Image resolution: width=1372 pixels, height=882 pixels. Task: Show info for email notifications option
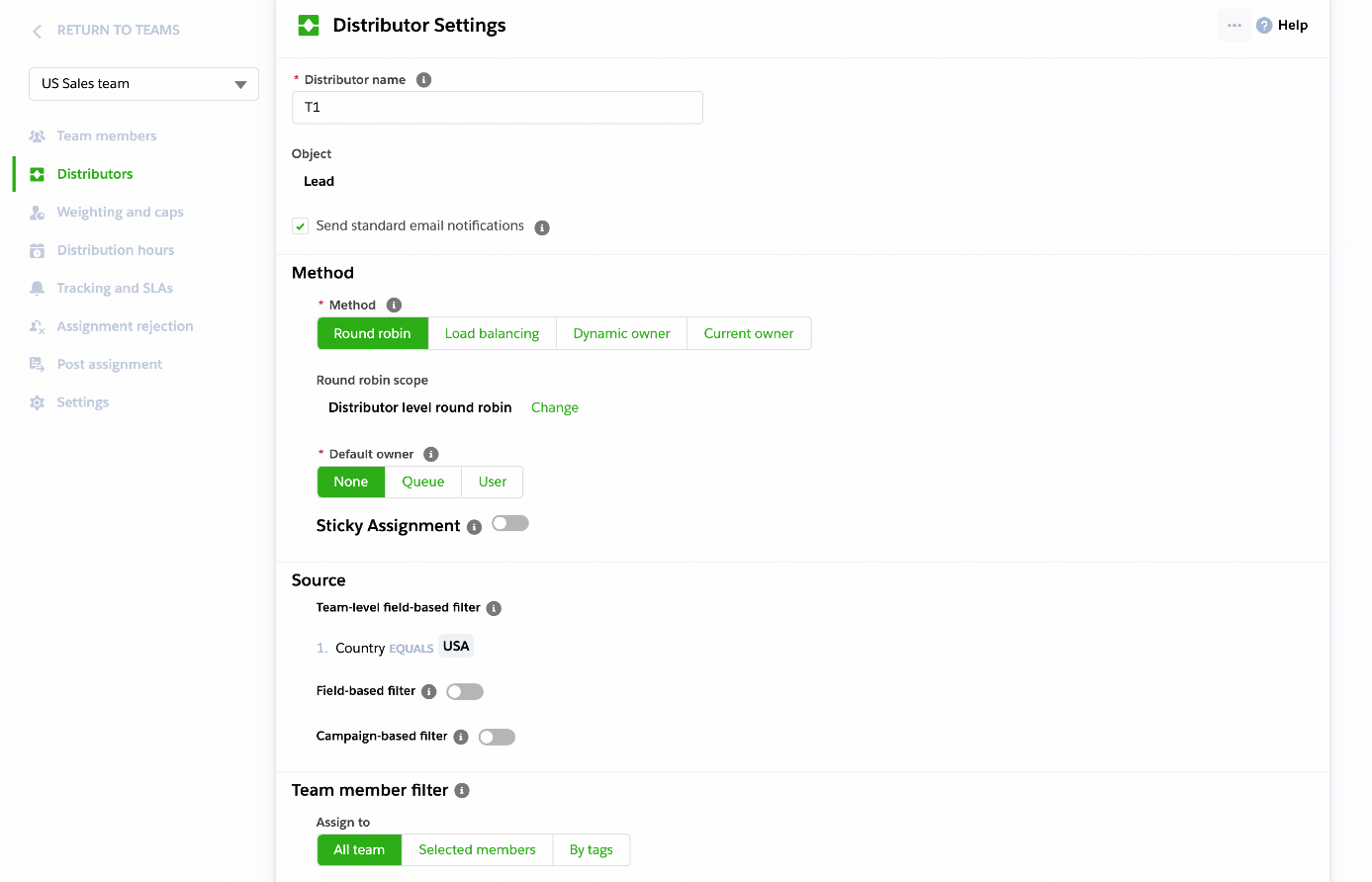pyautogui.click(x=542, y=227)
